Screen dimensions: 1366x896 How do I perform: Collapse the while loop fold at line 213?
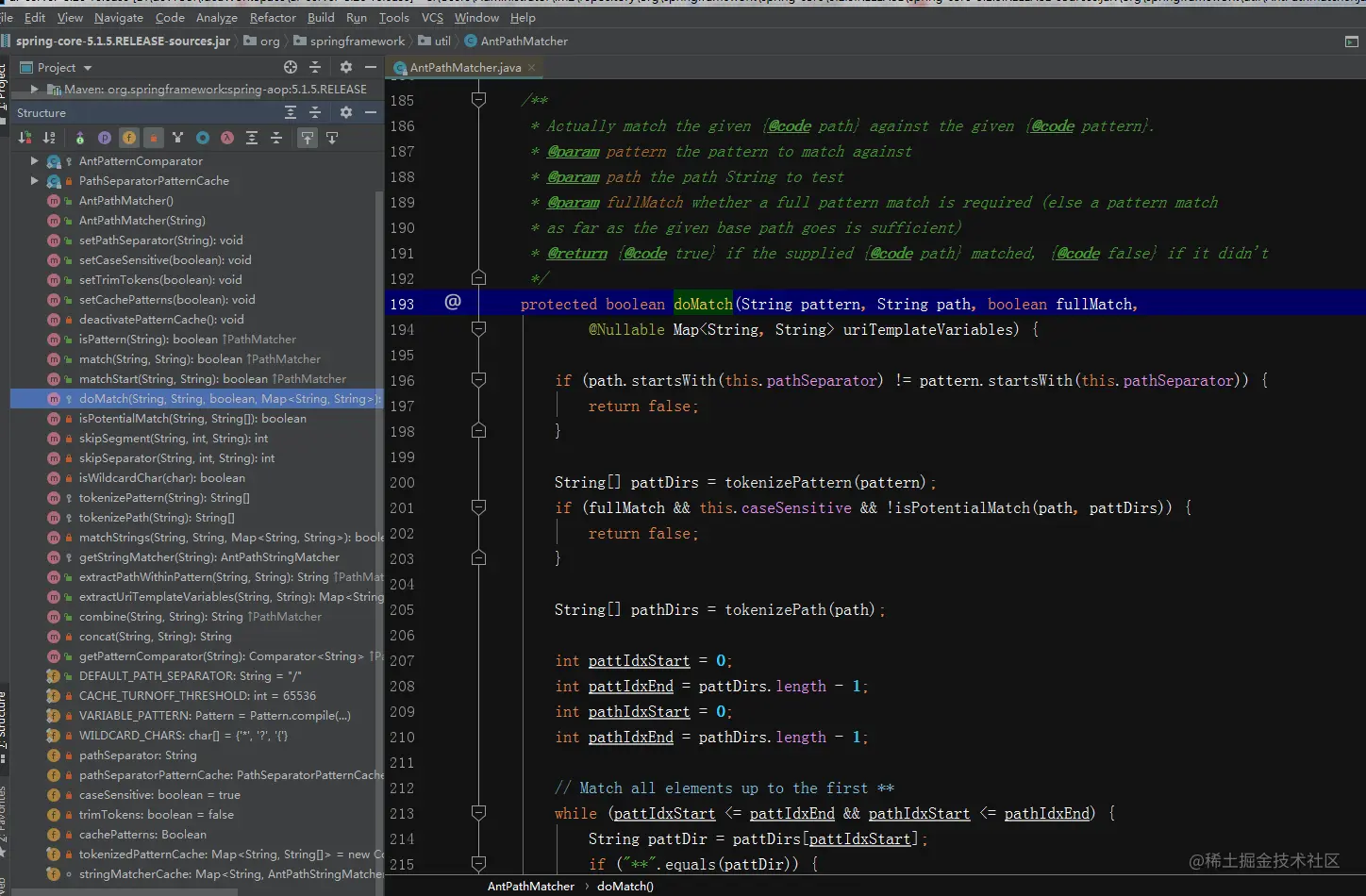click(x=478, y=812)
